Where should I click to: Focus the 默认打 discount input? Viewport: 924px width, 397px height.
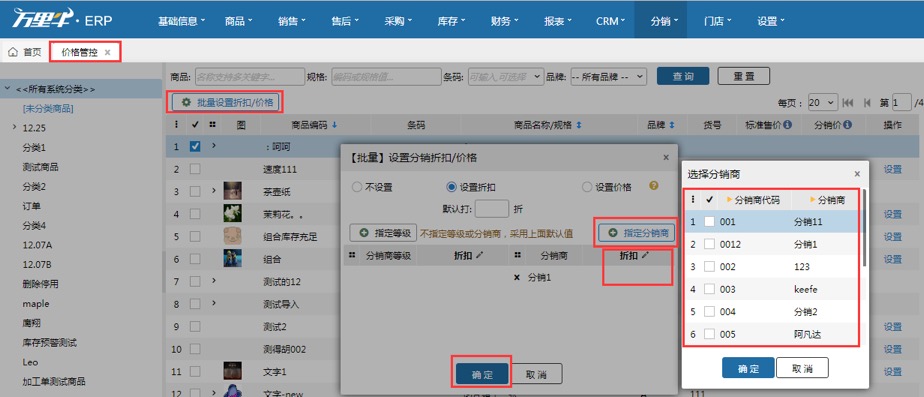pos(491,209)
